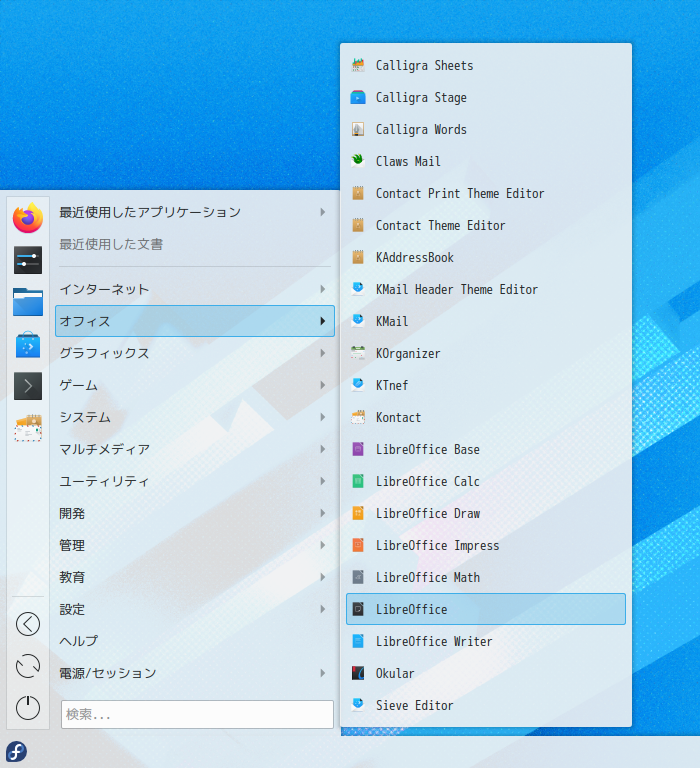Viewport: 700px width, 768px height.
Task: Open the Kontact mail icon in sidebar
Action: pyautogui.click(x=28, y=428)
